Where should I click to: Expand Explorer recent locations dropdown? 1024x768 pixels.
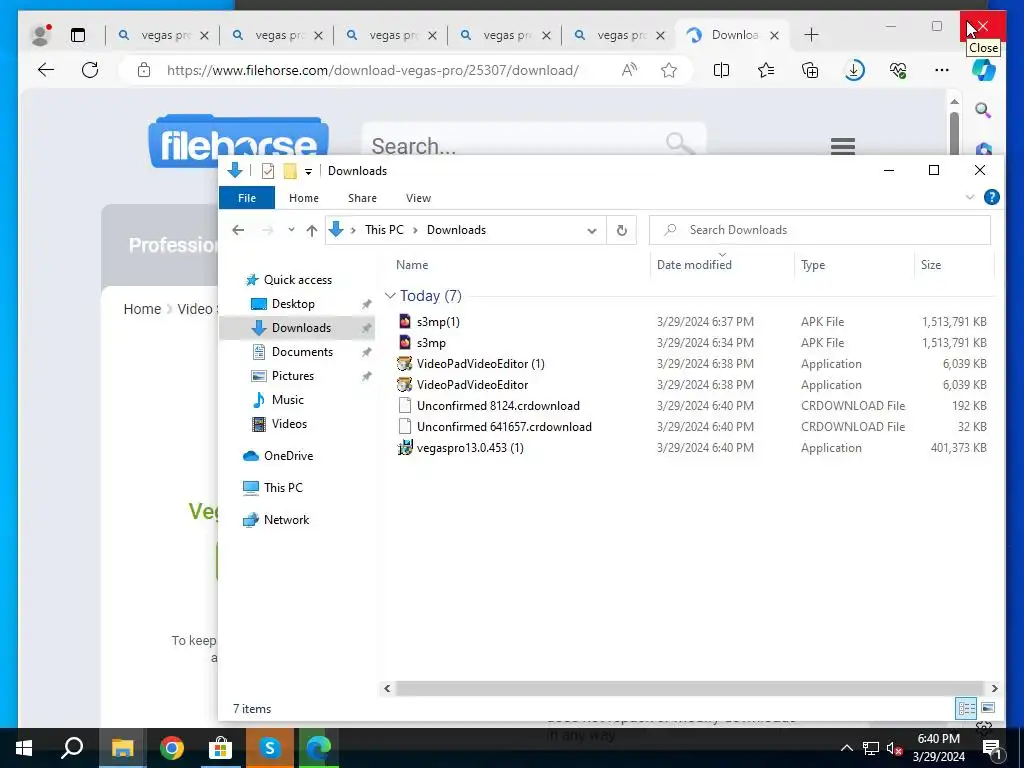(291, 230)
